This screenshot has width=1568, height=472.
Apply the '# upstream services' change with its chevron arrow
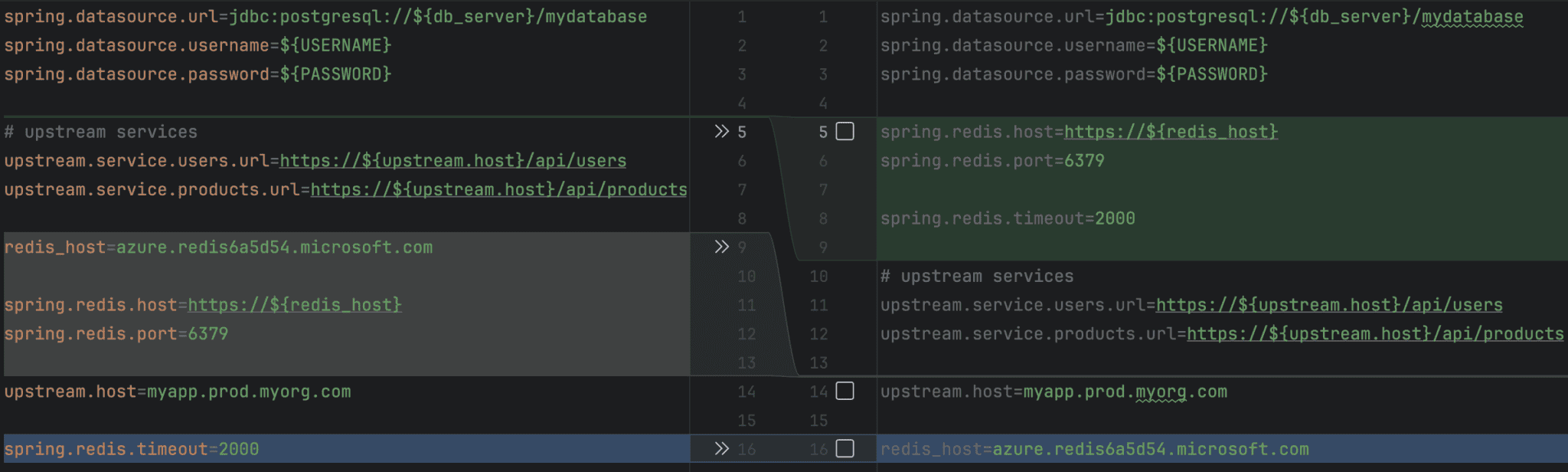tap(721, 132)
